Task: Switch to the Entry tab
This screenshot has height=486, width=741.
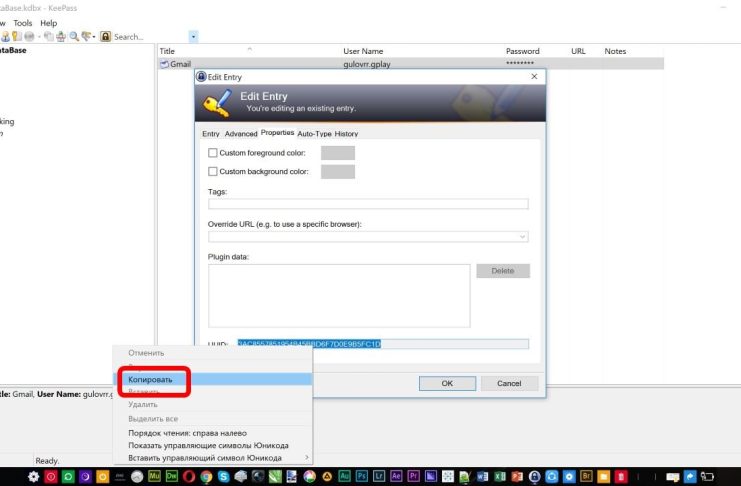Action: click(211, 134)
